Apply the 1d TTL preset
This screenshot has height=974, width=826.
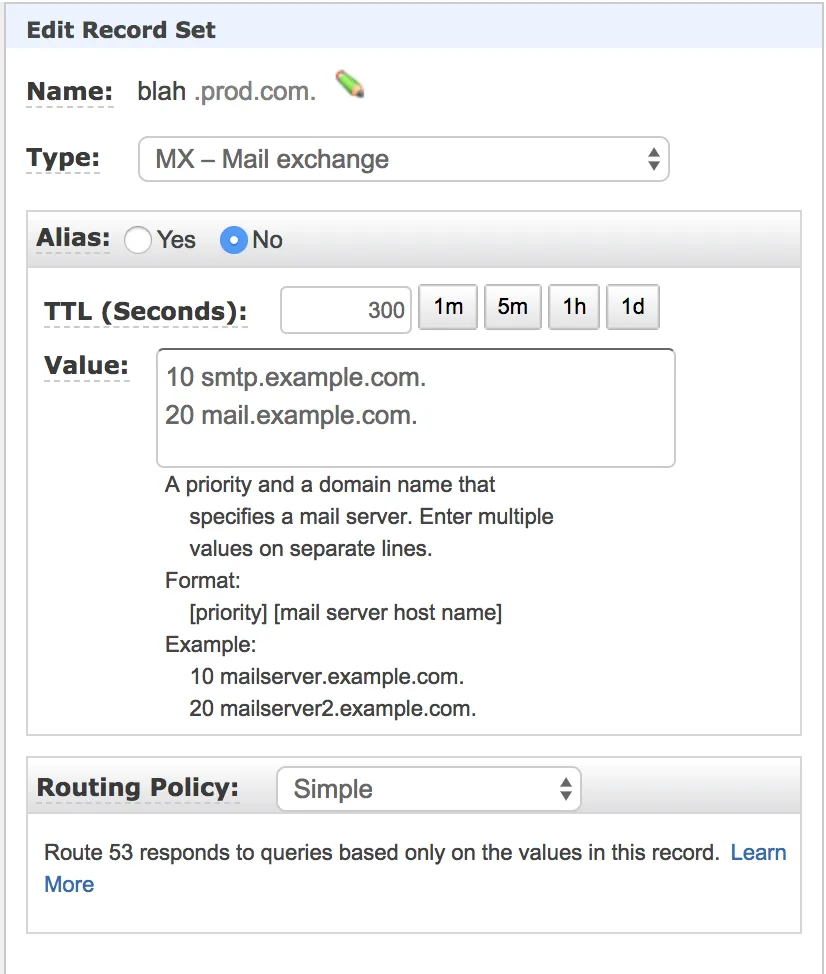coord(633,308)
